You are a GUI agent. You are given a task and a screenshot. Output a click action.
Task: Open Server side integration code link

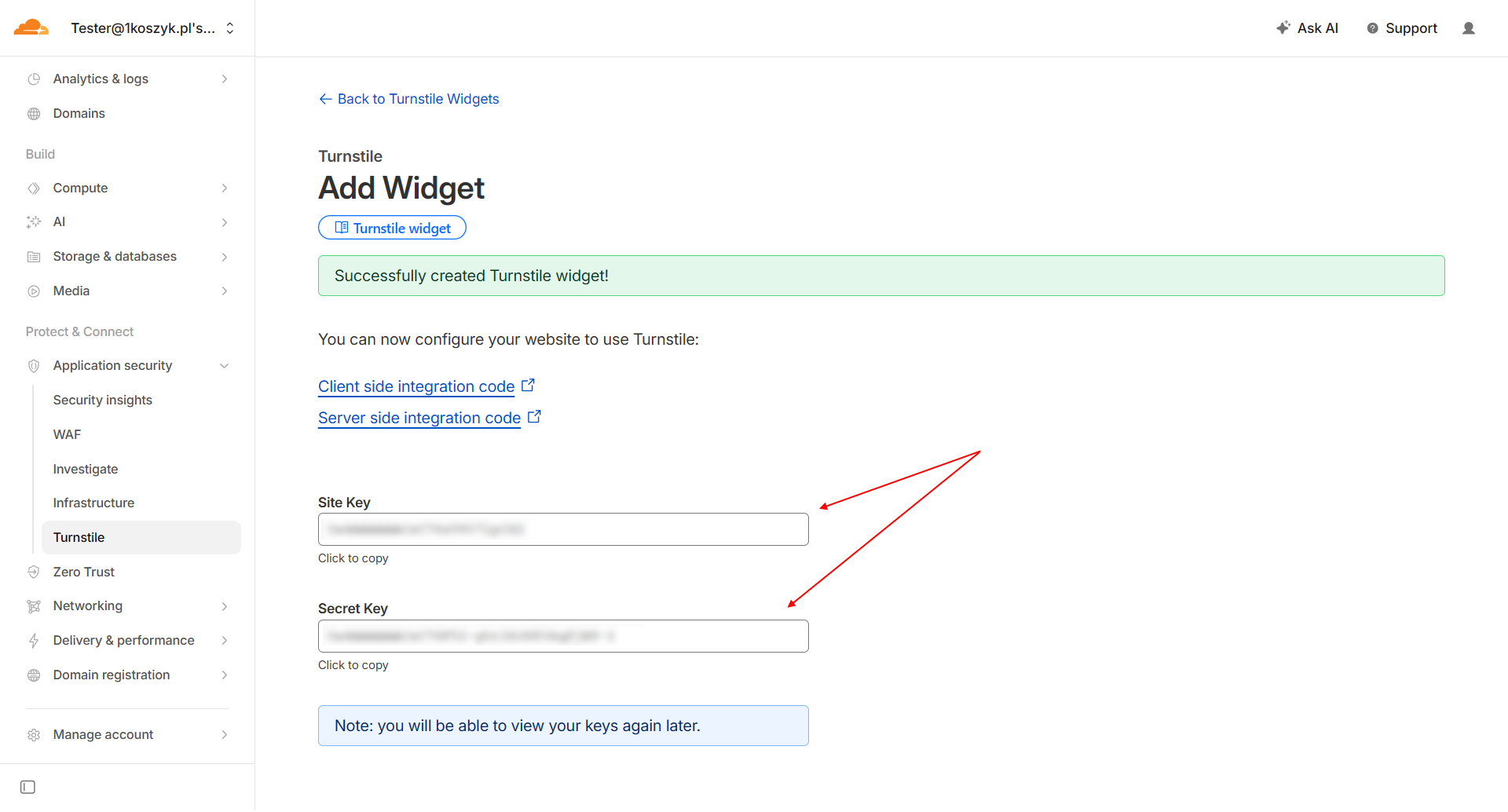(419, 418)
